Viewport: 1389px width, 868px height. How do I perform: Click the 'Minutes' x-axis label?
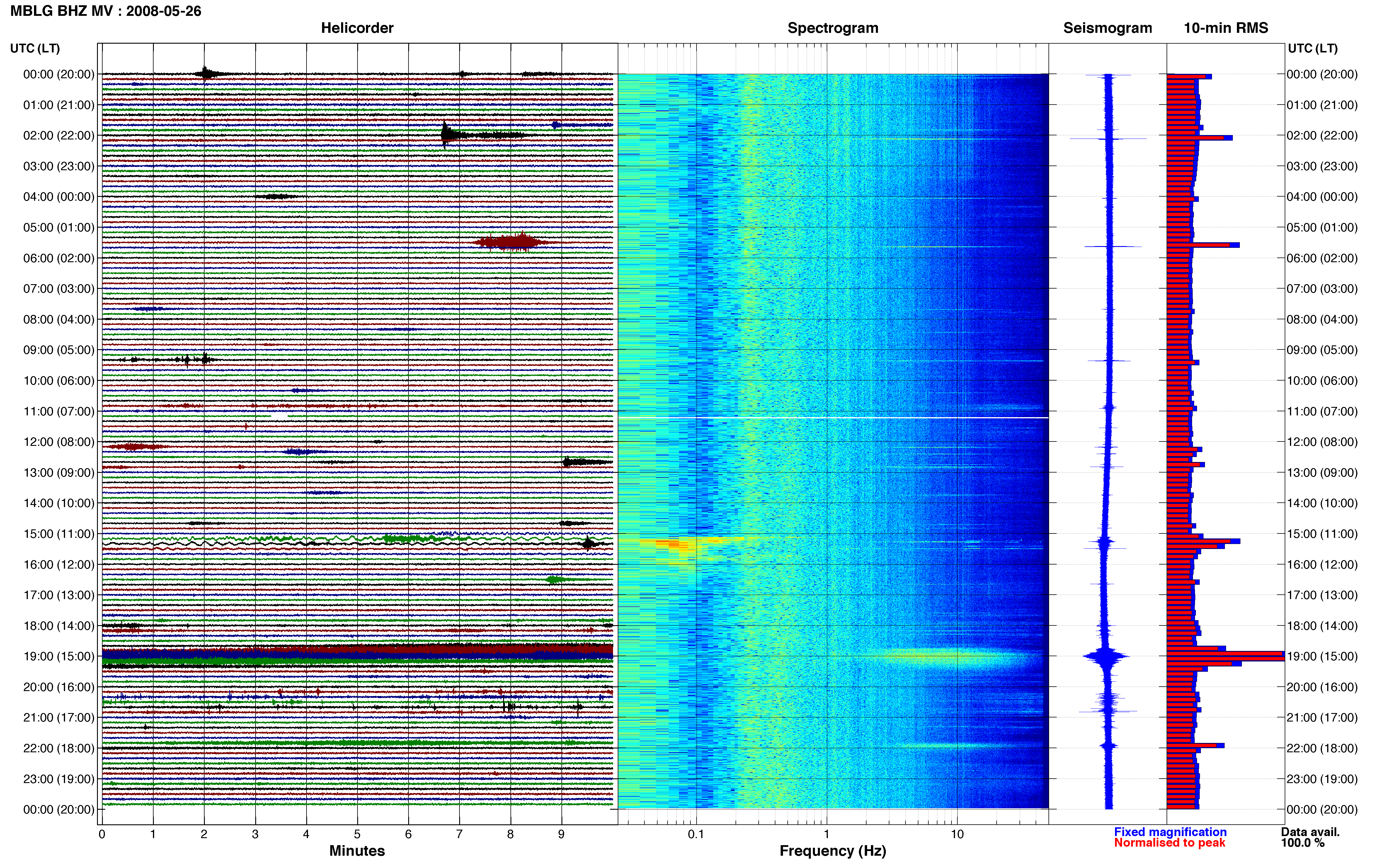tap(357, 851)
